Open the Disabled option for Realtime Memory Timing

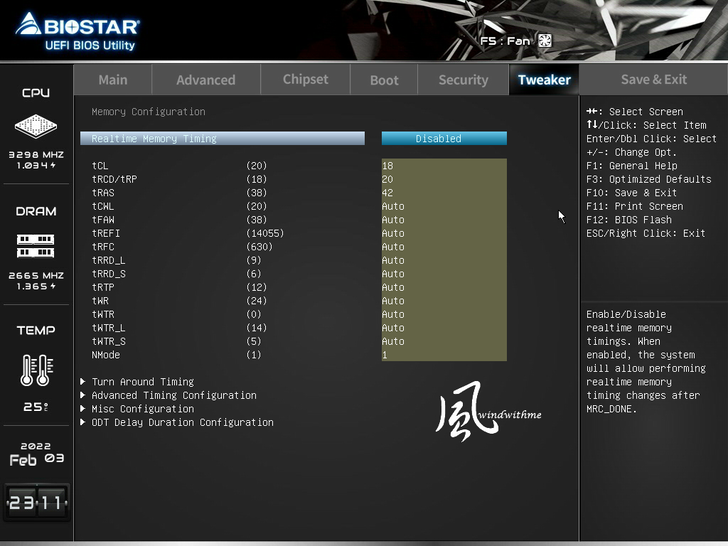point(444,138)
